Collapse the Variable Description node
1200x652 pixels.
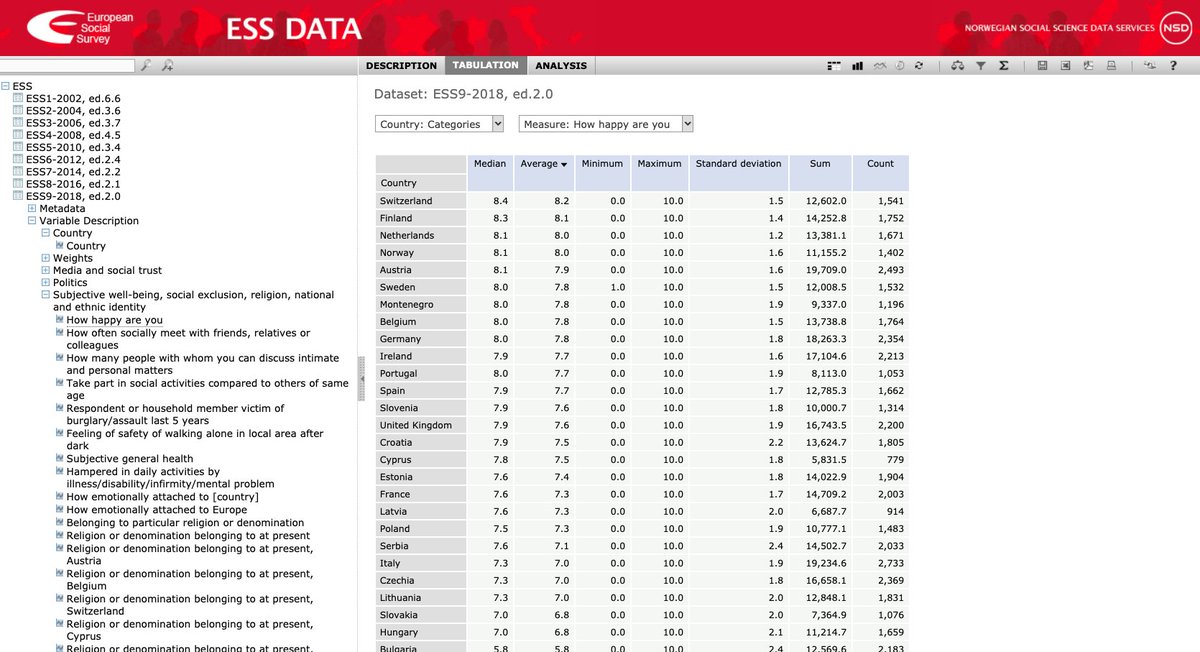tap(32, 221)
